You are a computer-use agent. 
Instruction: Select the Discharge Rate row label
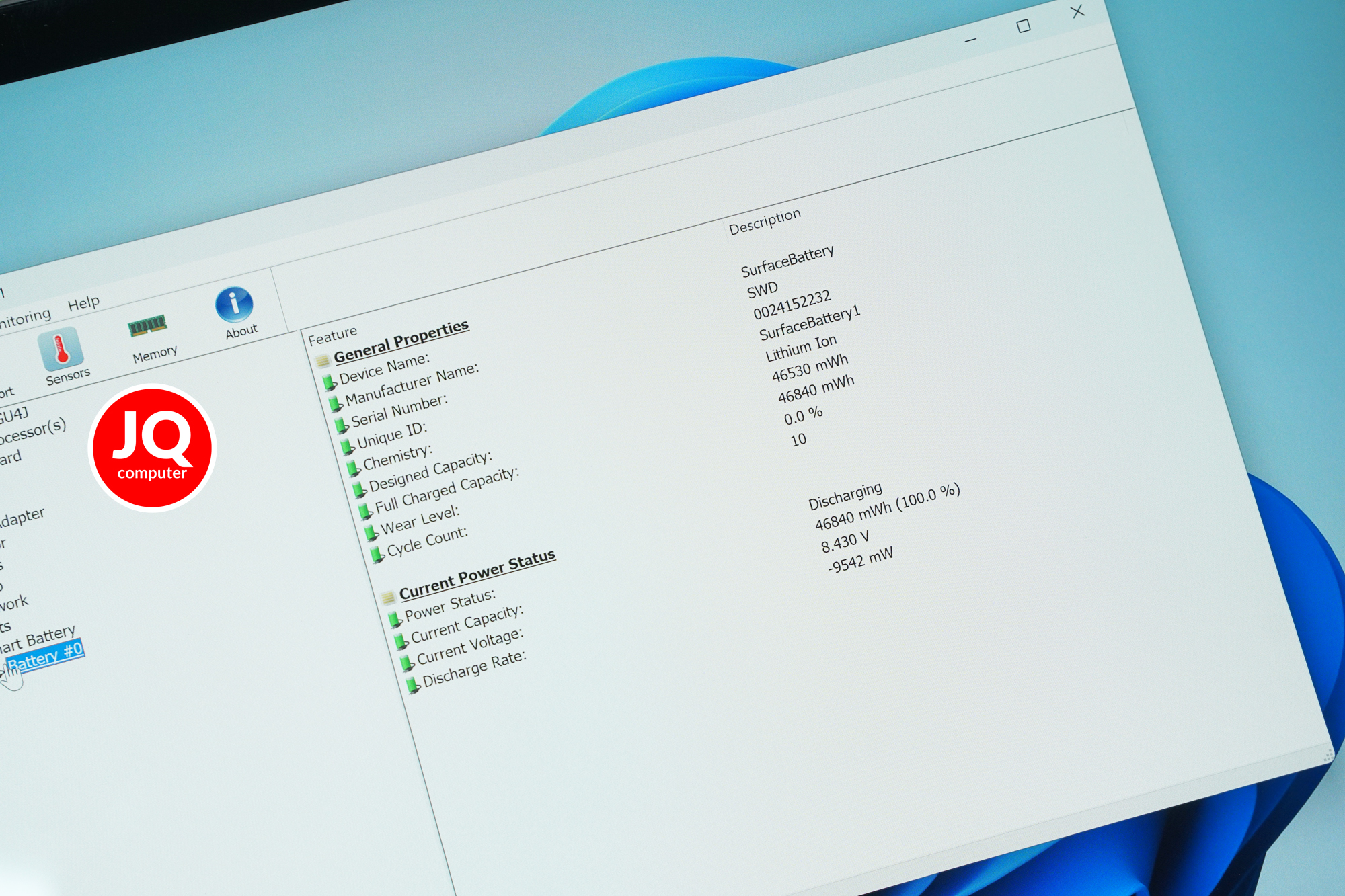coord(474,669)
